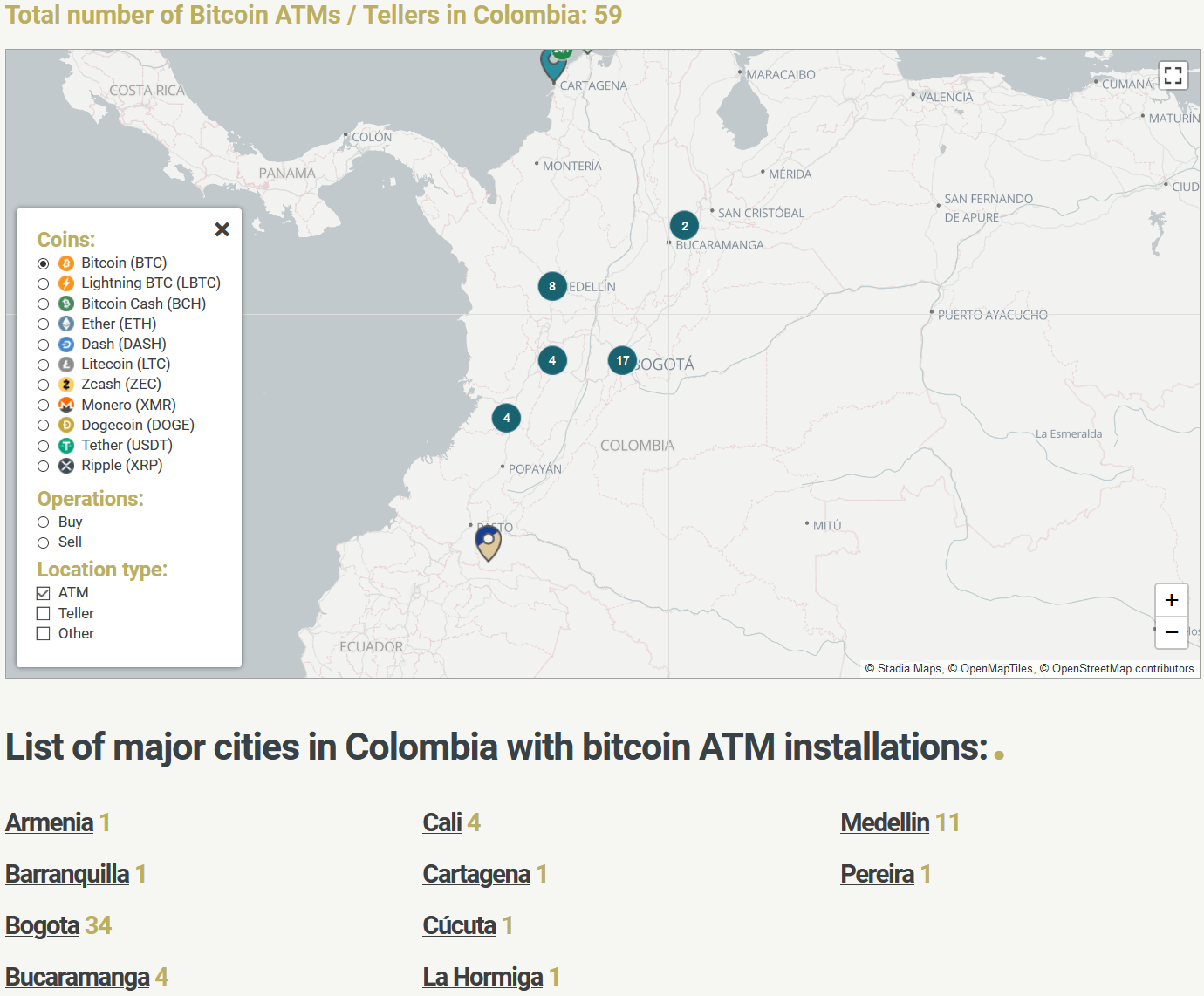1204x996 pixels.
Task: Open the La Hormiga city link
Action: 483,977
